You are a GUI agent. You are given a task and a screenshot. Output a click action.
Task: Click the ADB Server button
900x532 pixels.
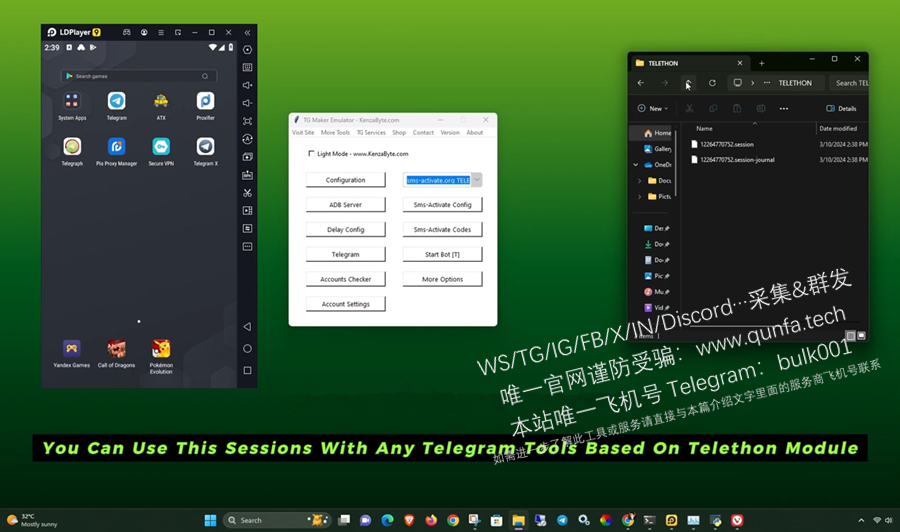(346, 205)
